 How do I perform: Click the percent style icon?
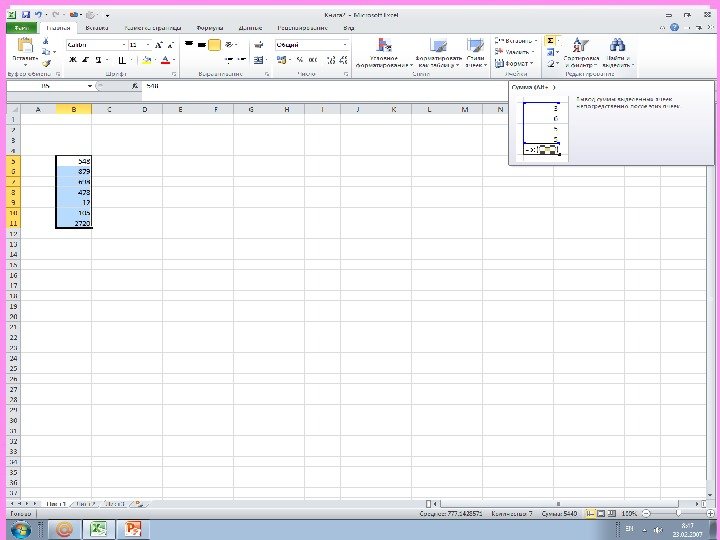click(299, 60)
